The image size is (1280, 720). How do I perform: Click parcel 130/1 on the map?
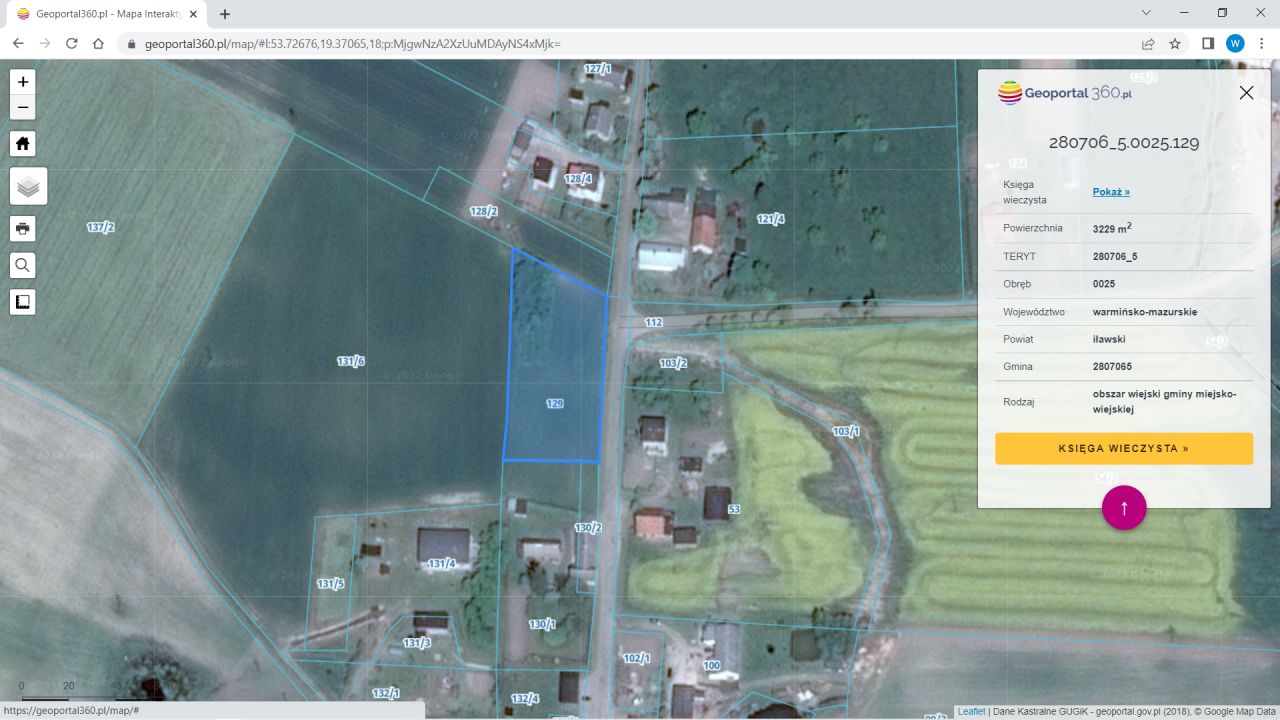[x=542, y=624]
